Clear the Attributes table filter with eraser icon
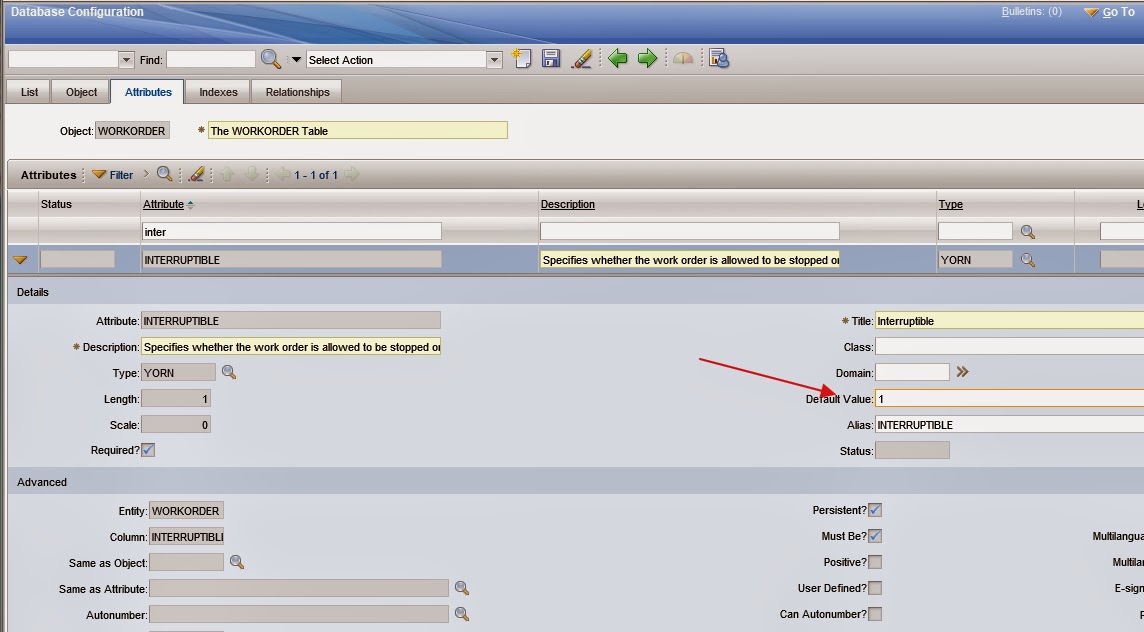Image resolution: width=1144 pixels, height=632 pixels. [x=196, y=174]
